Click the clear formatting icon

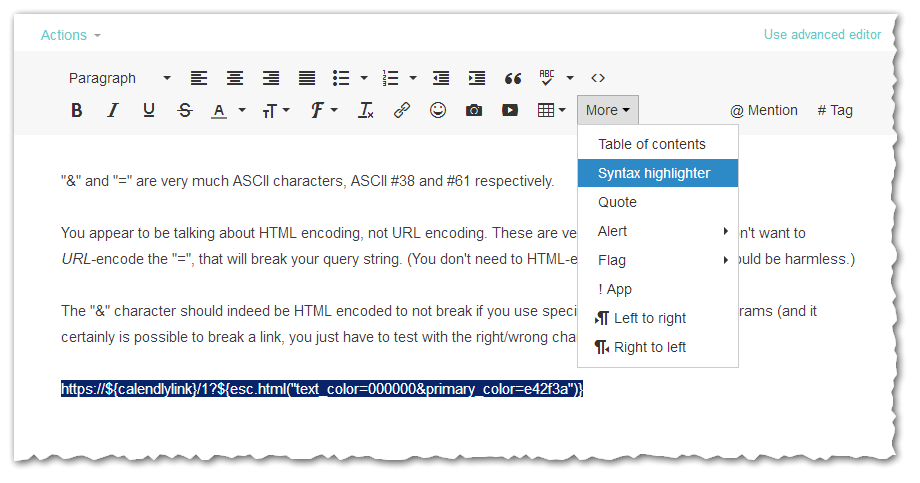point(366,111)
